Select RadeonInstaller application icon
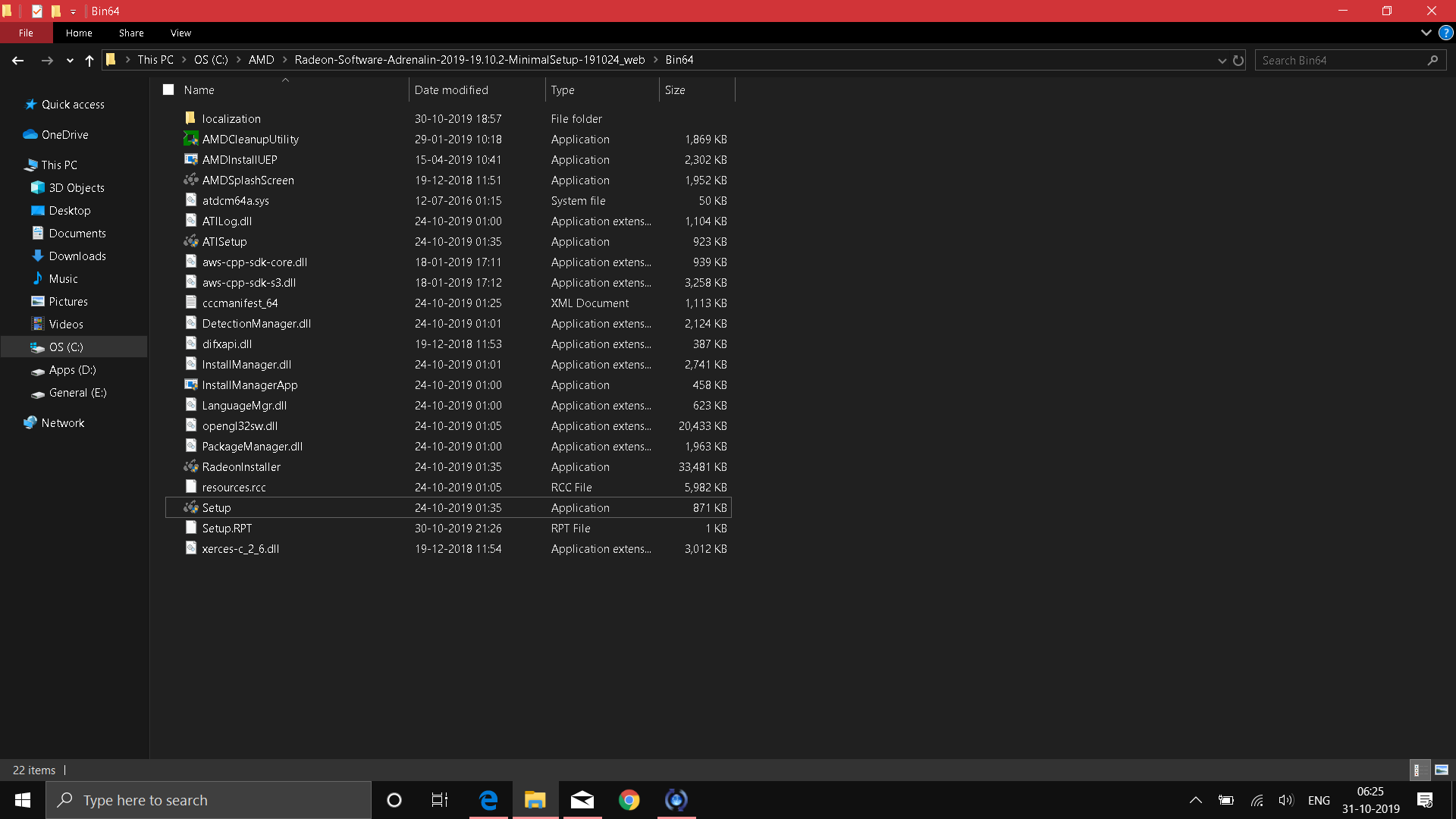 [190, 466]
